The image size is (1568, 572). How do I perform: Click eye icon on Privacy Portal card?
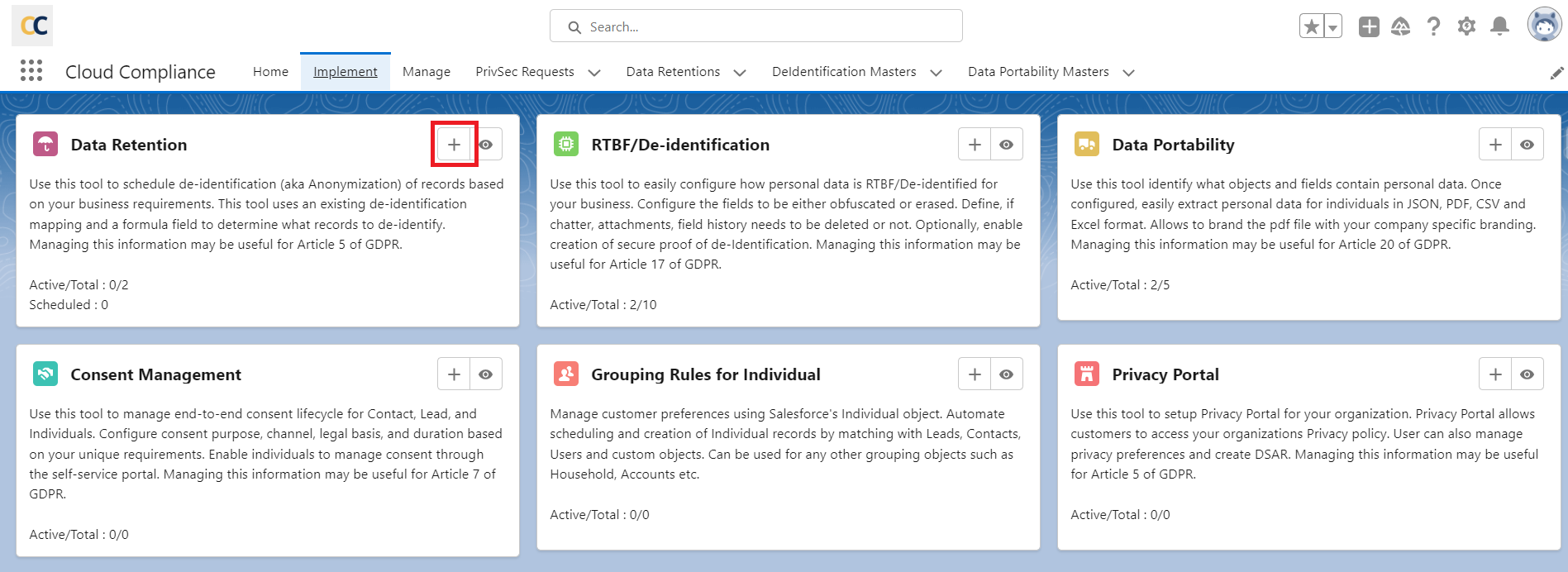tap(1527, 374)
